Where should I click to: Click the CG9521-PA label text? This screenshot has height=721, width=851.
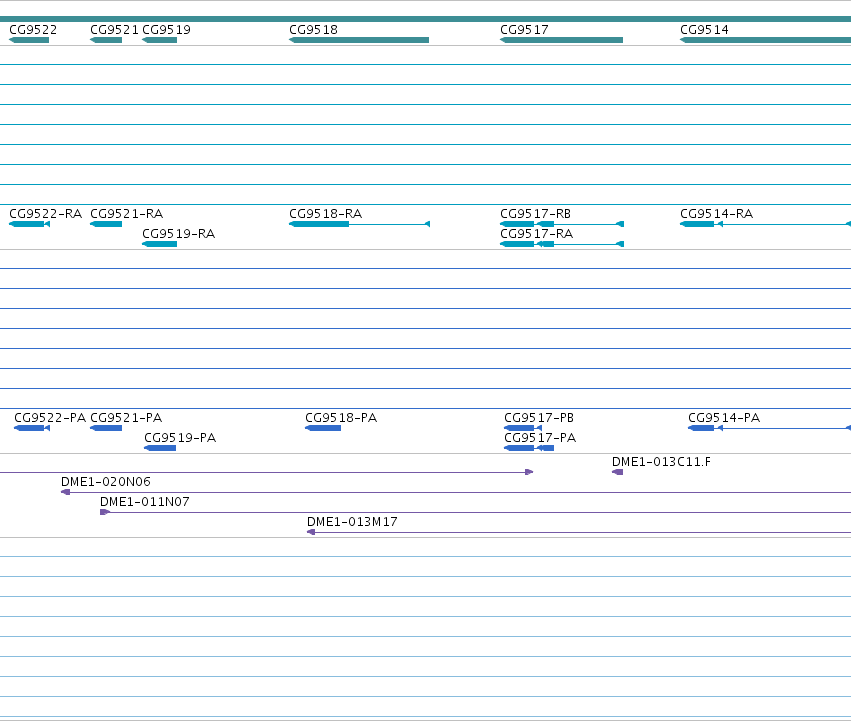coord(126,418)
